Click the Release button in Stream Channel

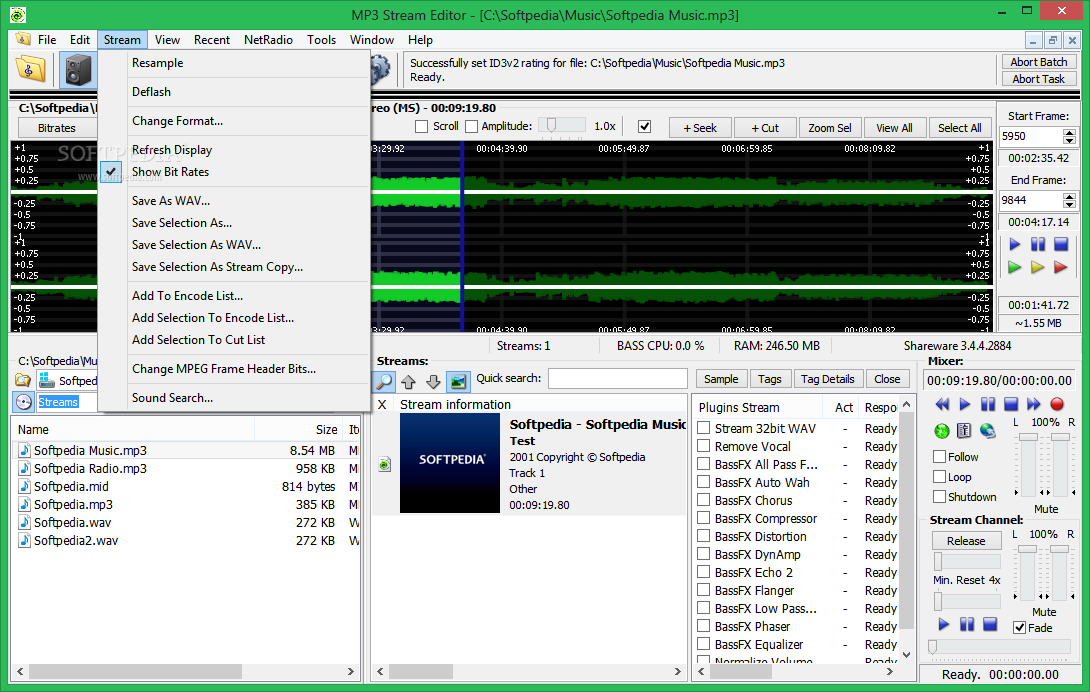[x=966, y=541]
